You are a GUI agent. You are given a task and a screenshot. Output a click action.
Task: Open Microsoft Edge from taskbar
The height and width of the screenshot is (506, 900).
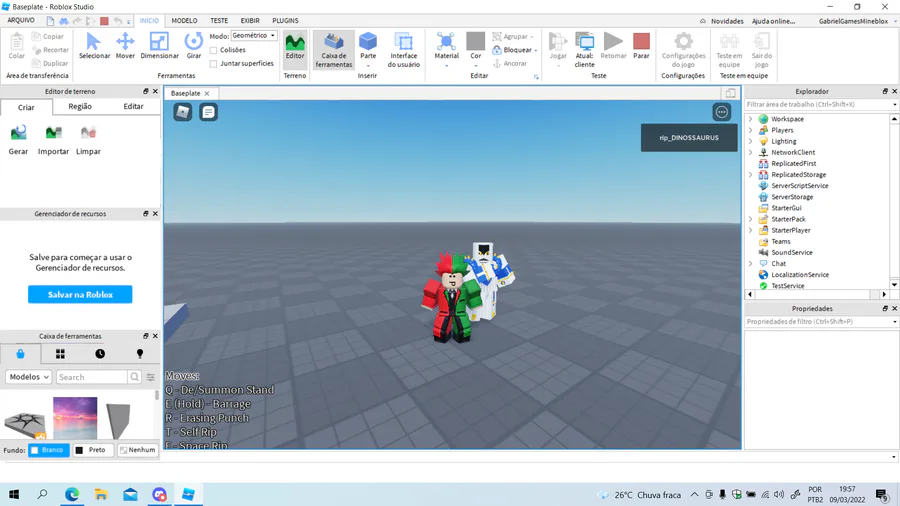72,494
